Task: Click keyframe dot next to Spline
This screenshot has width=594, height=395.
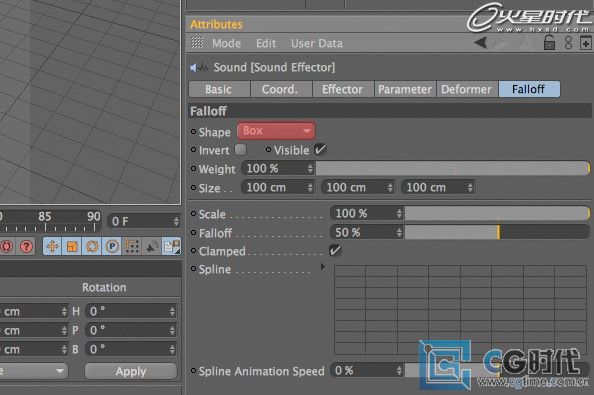Action: 193,269
